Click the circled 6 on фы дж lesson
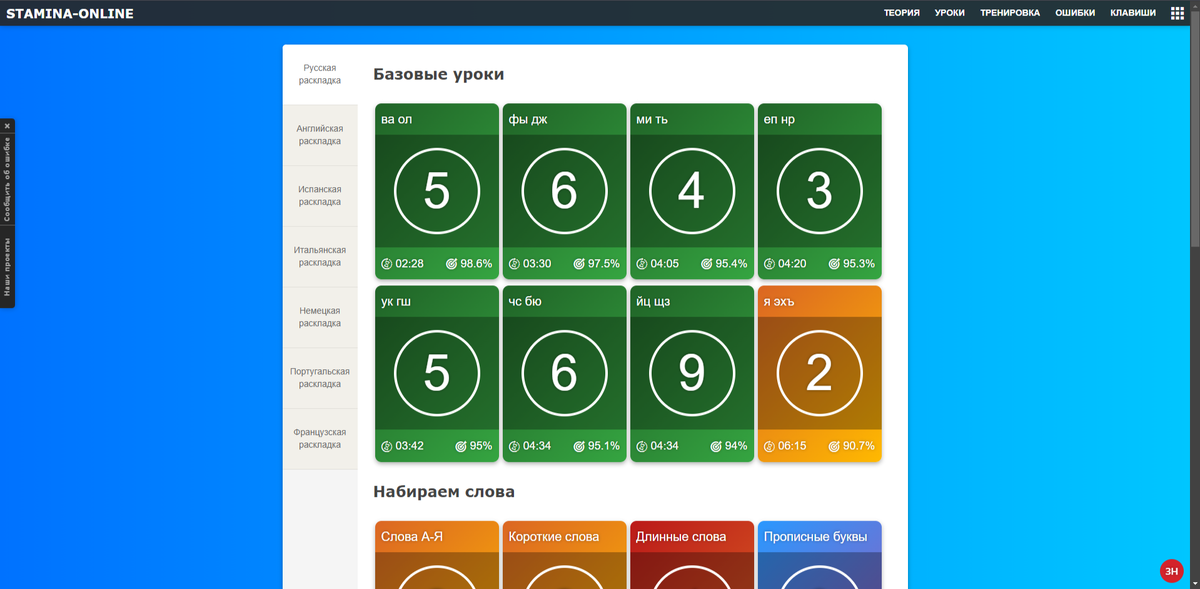The width and height of the screenshot is (1200, 589). [x=564, y=190]
